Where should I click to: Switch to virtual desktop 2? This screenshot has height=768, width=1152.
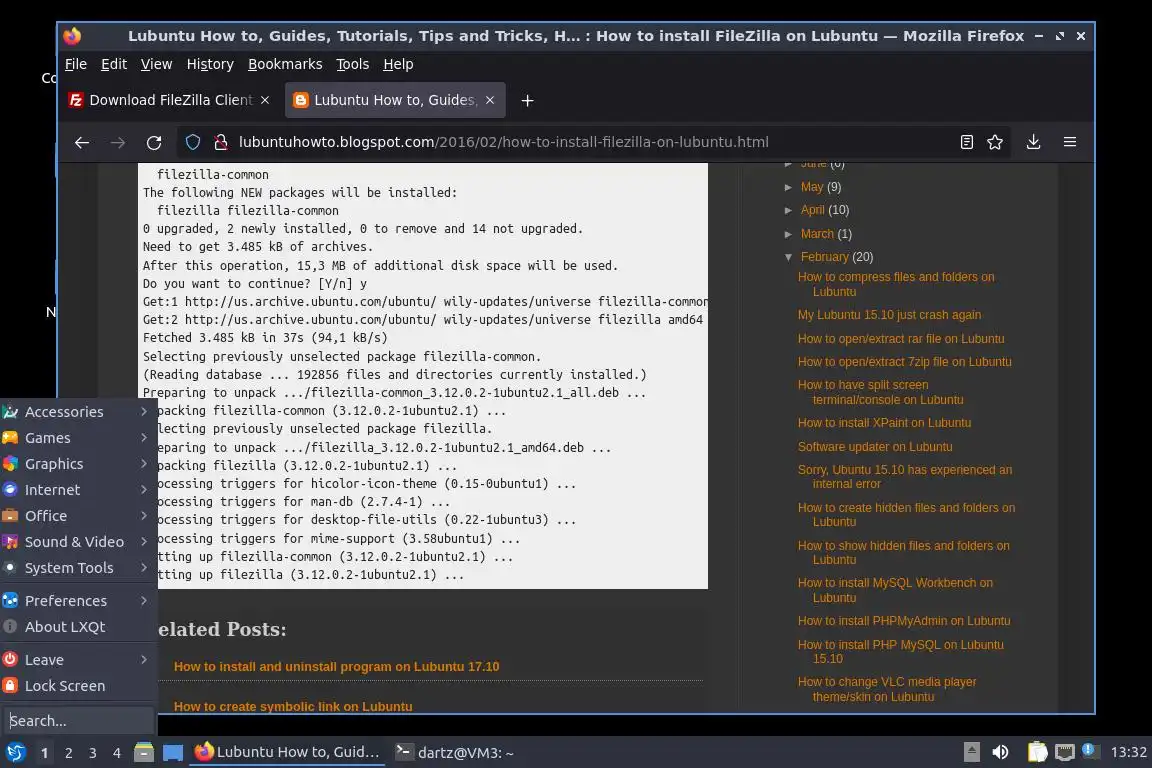pos(68,753)
